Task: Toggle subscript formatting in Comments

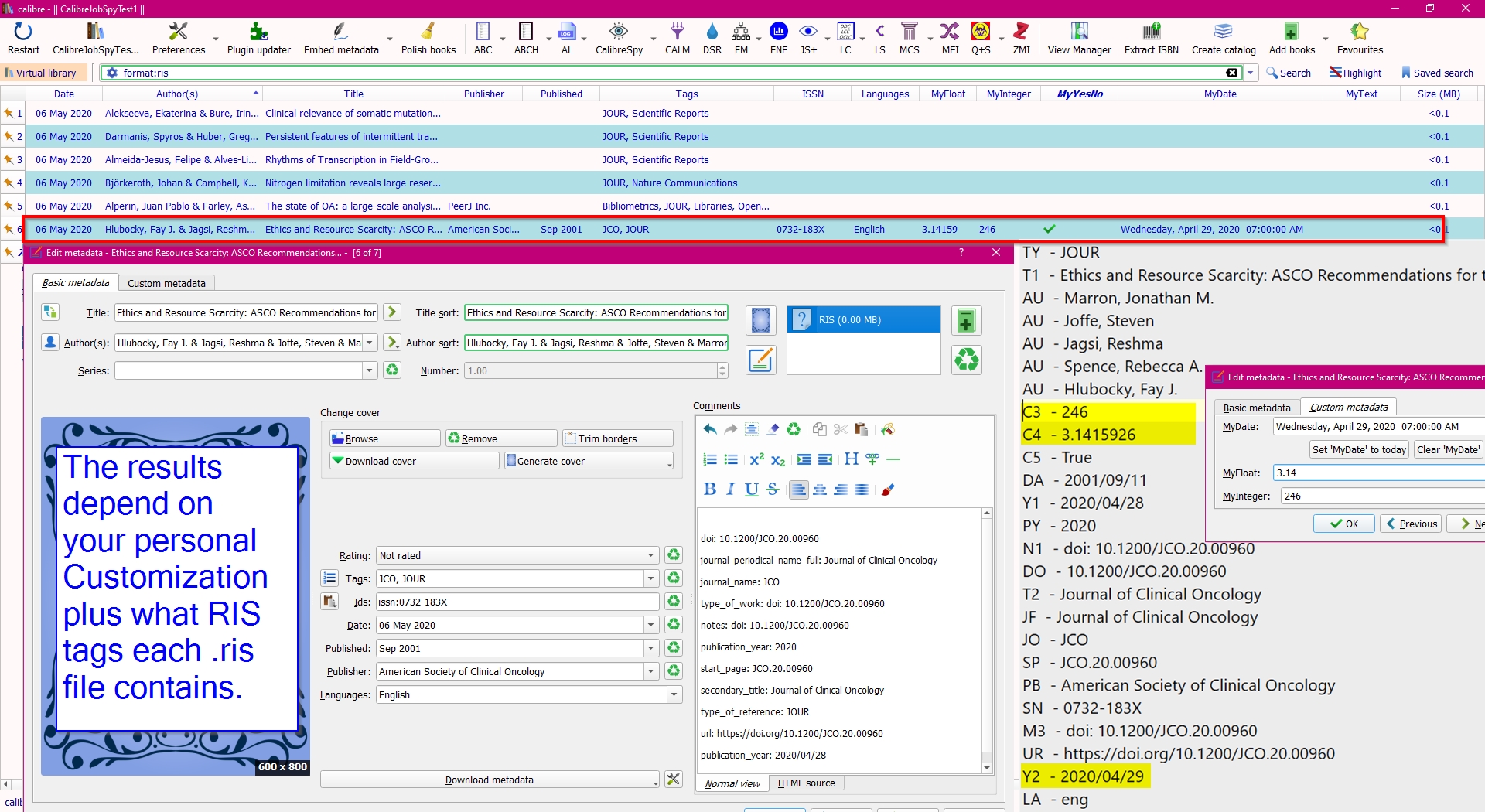Action: click(778, 459)
